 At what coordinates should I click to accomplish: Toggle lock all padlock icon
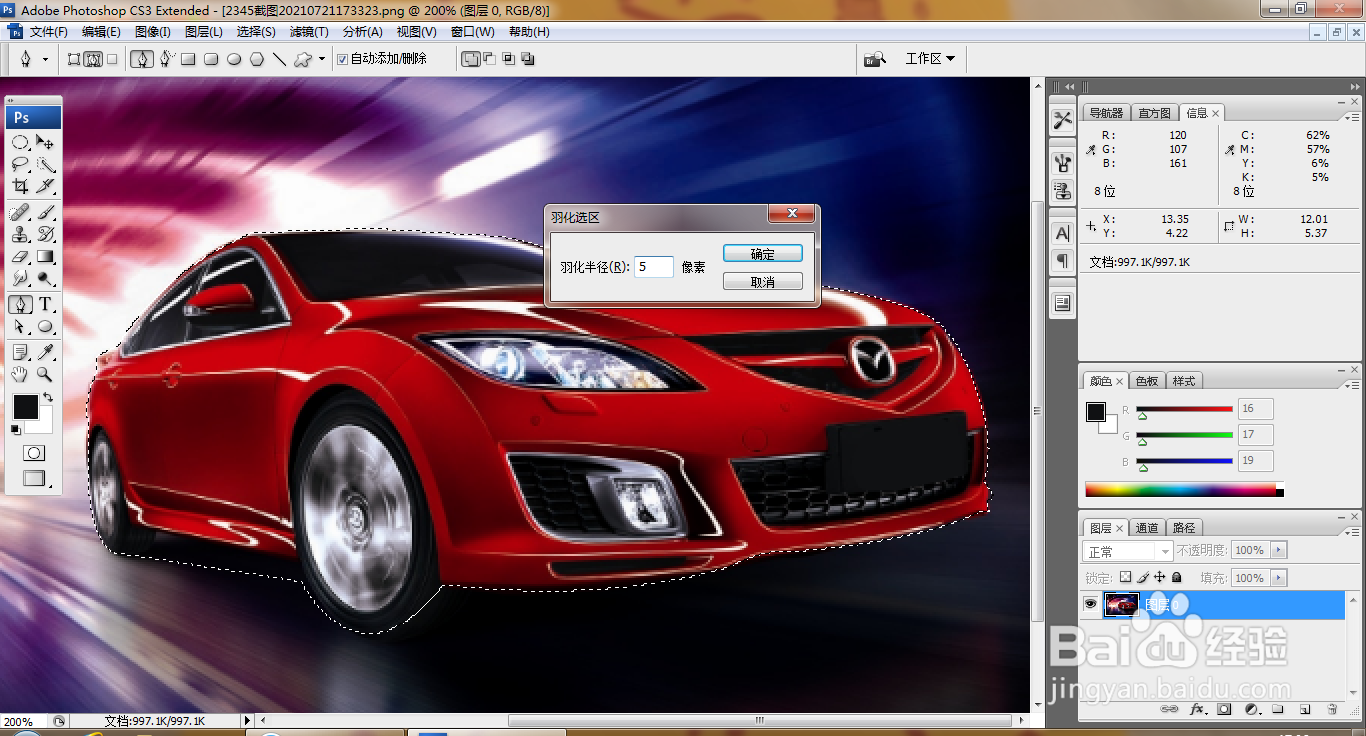pos(1176,578)
